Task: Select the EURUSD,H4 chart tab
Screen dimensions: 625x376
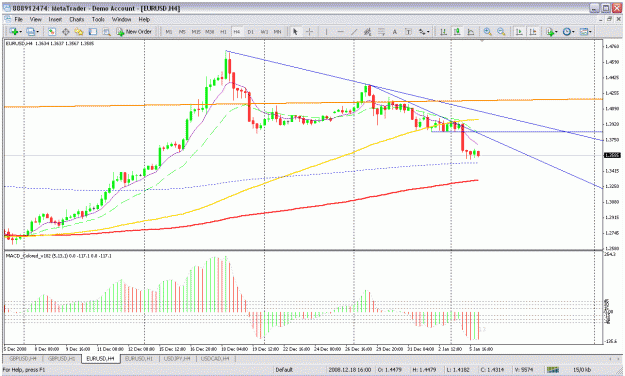Action: pos(100,359)
